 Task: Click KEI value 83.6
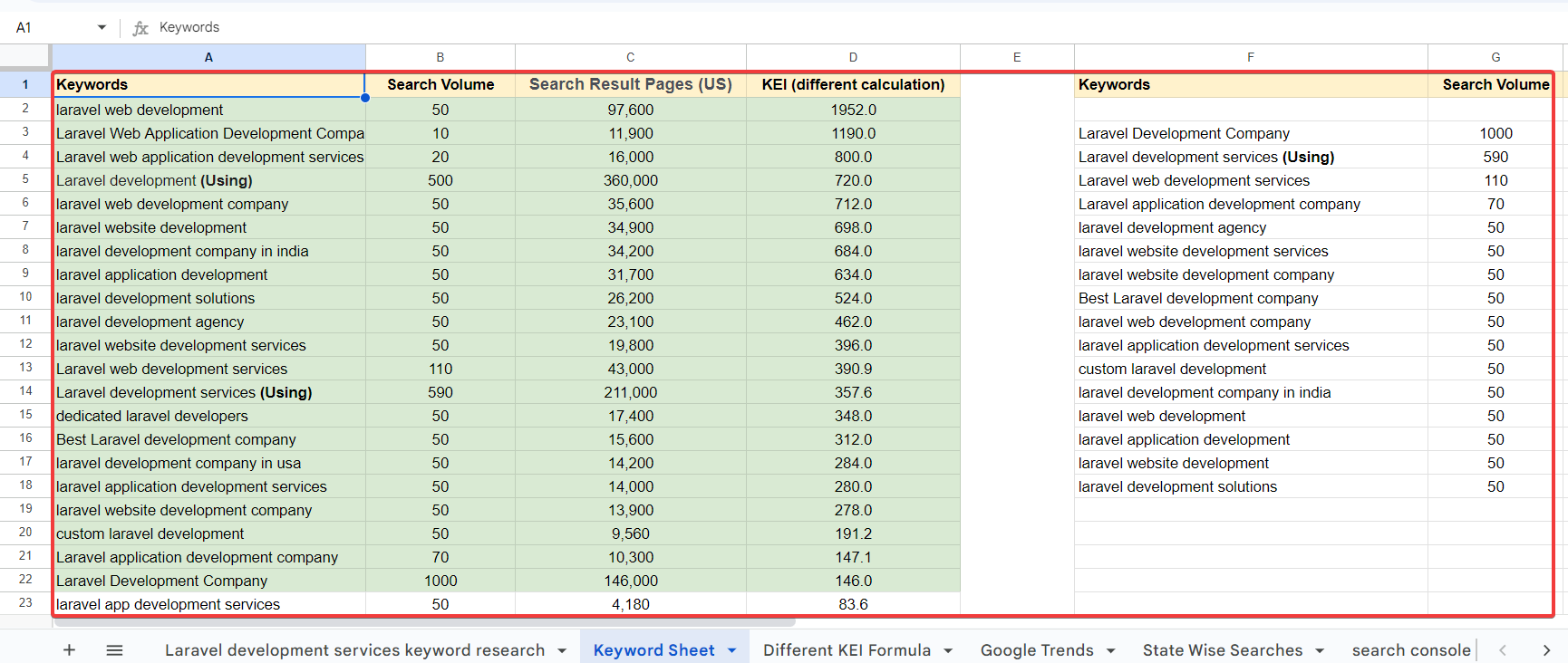click(853, 604)
